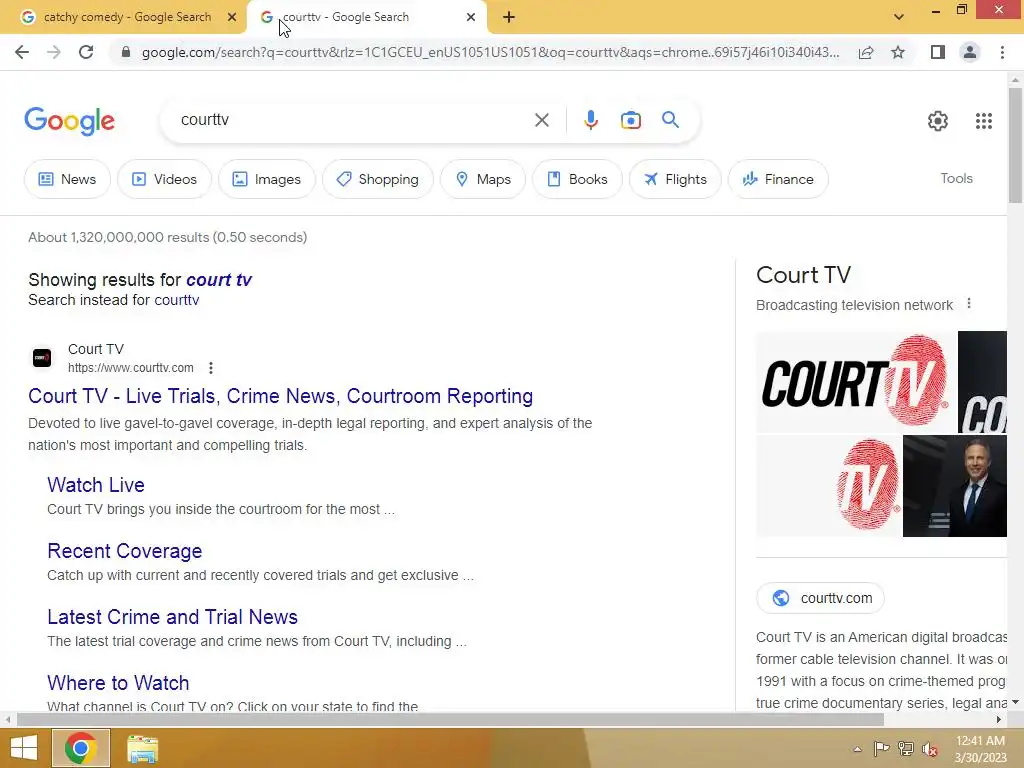Clear the search box with the X icon
Image resolution: width=1024 pixels, height=768 pixels.
point(542,120)
